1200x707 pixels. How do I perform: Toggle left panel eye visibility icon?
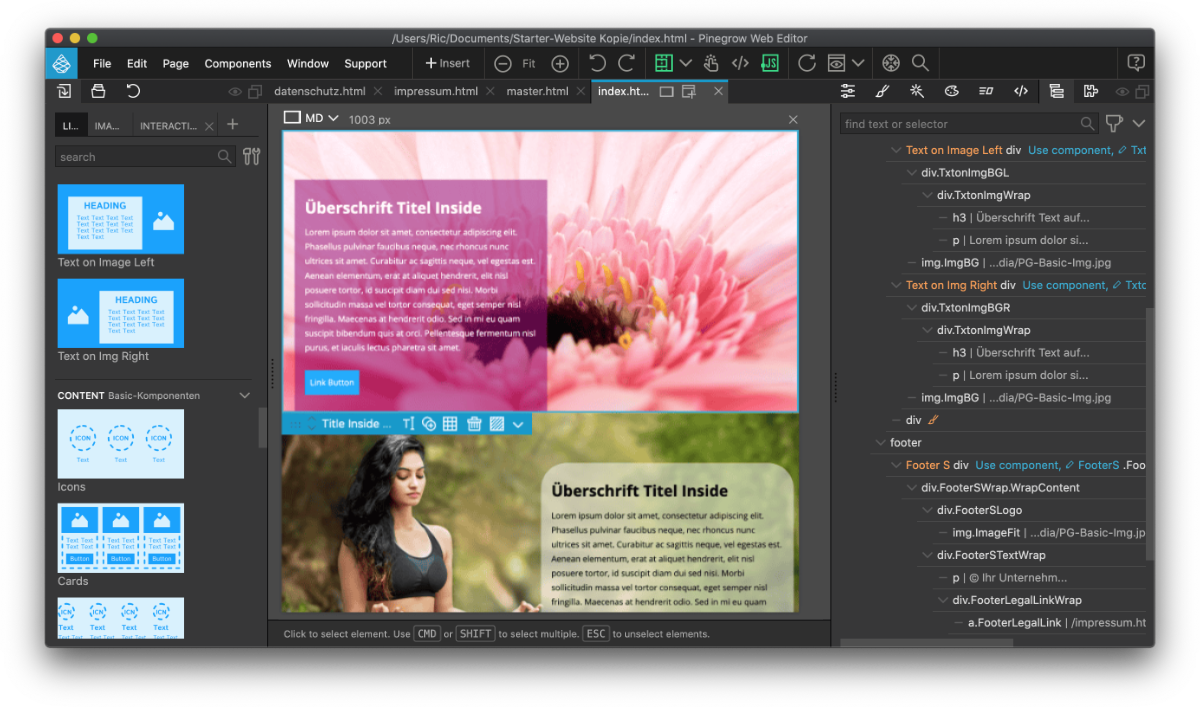click(235, 92)
